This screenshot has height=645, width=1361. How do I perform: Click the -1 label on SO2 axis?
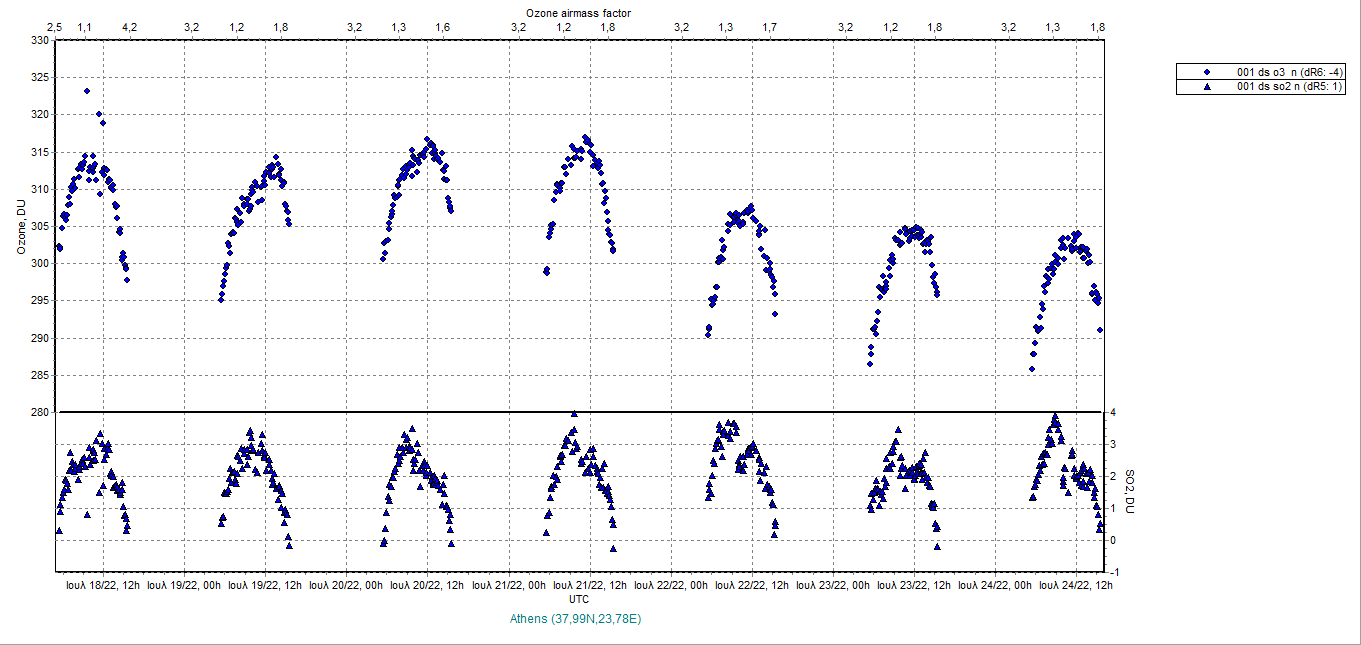1112,572
